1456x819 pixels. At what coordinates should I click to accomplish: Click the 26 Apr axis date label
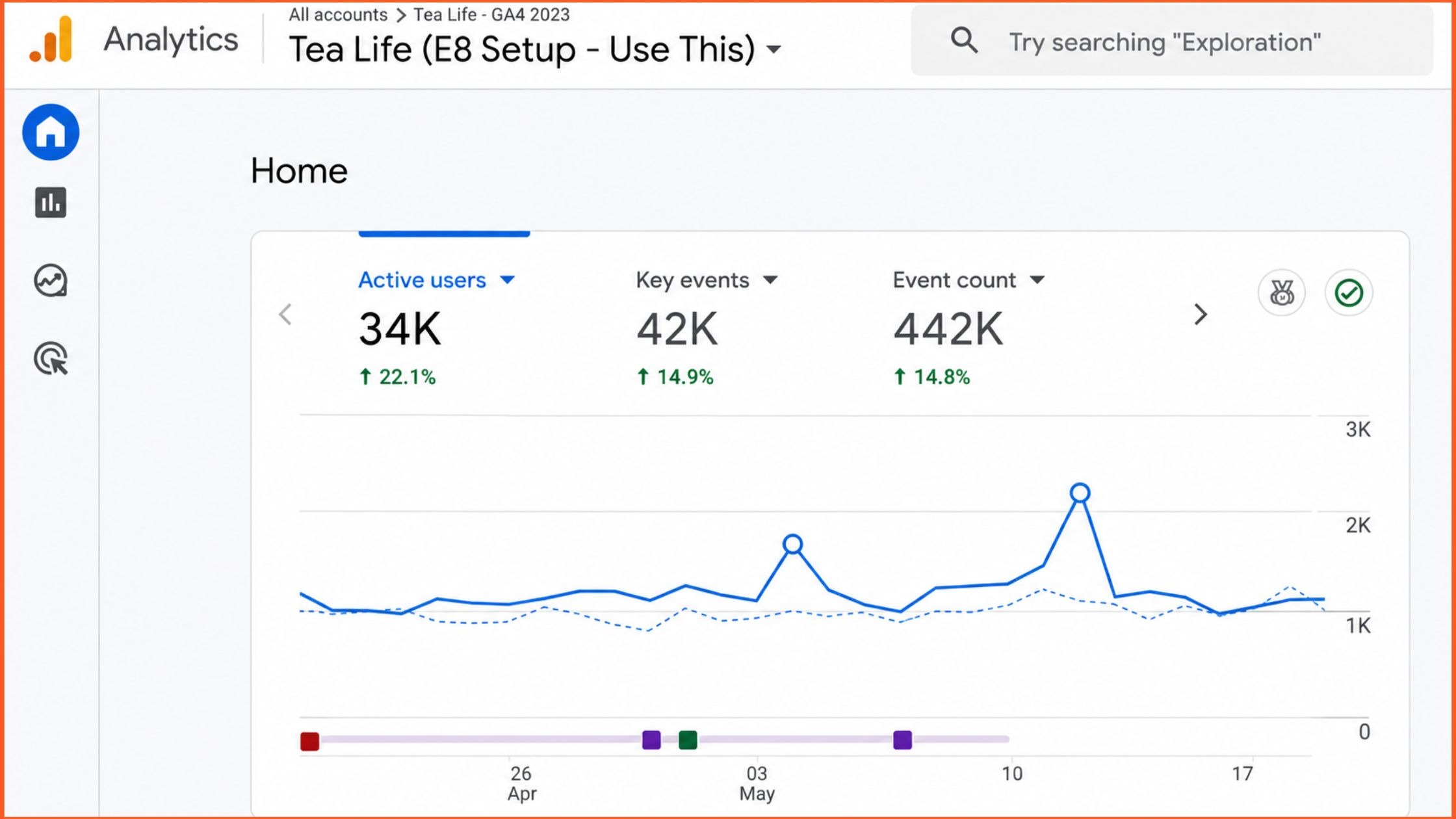(x=521, y=783)
